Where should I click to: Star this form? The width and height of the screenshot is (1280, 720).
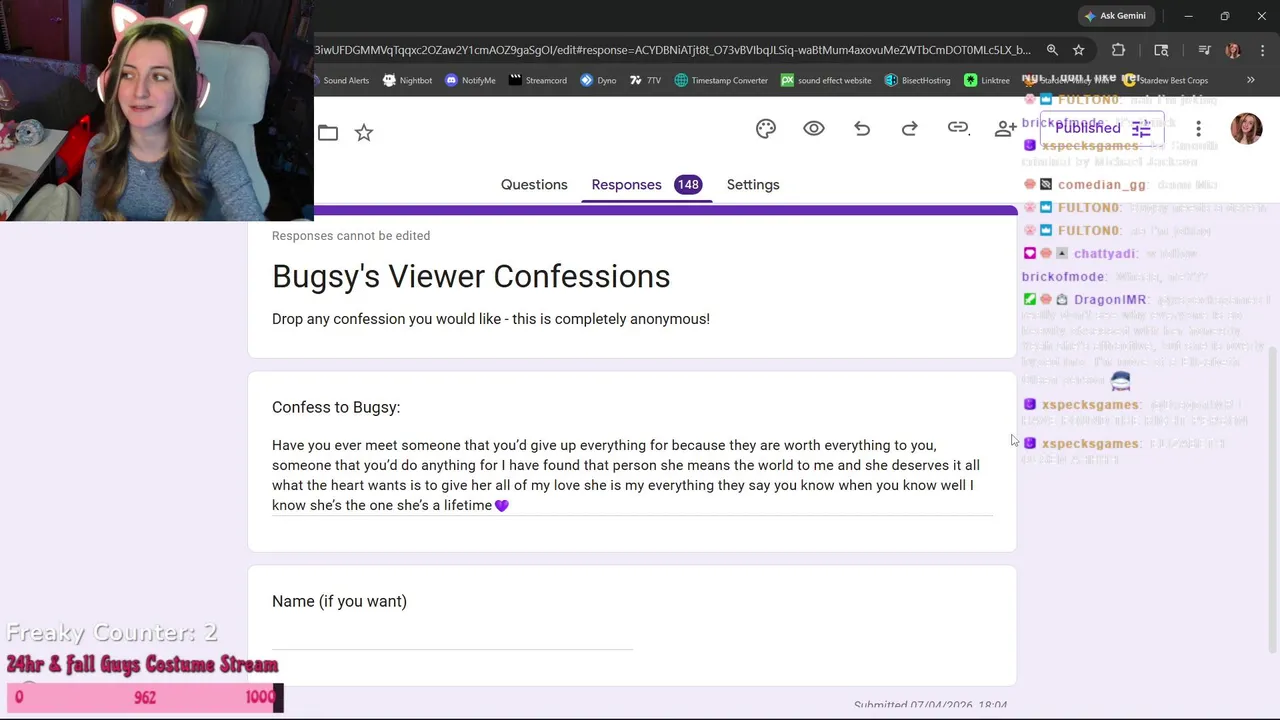364,132
